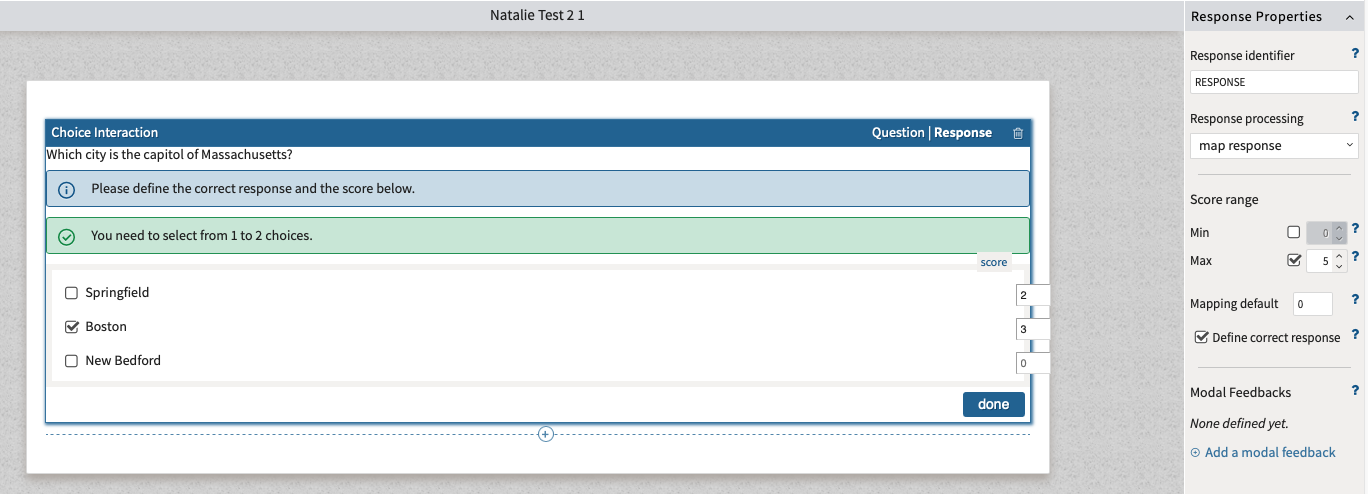Click the done button

tap(993, 404)
